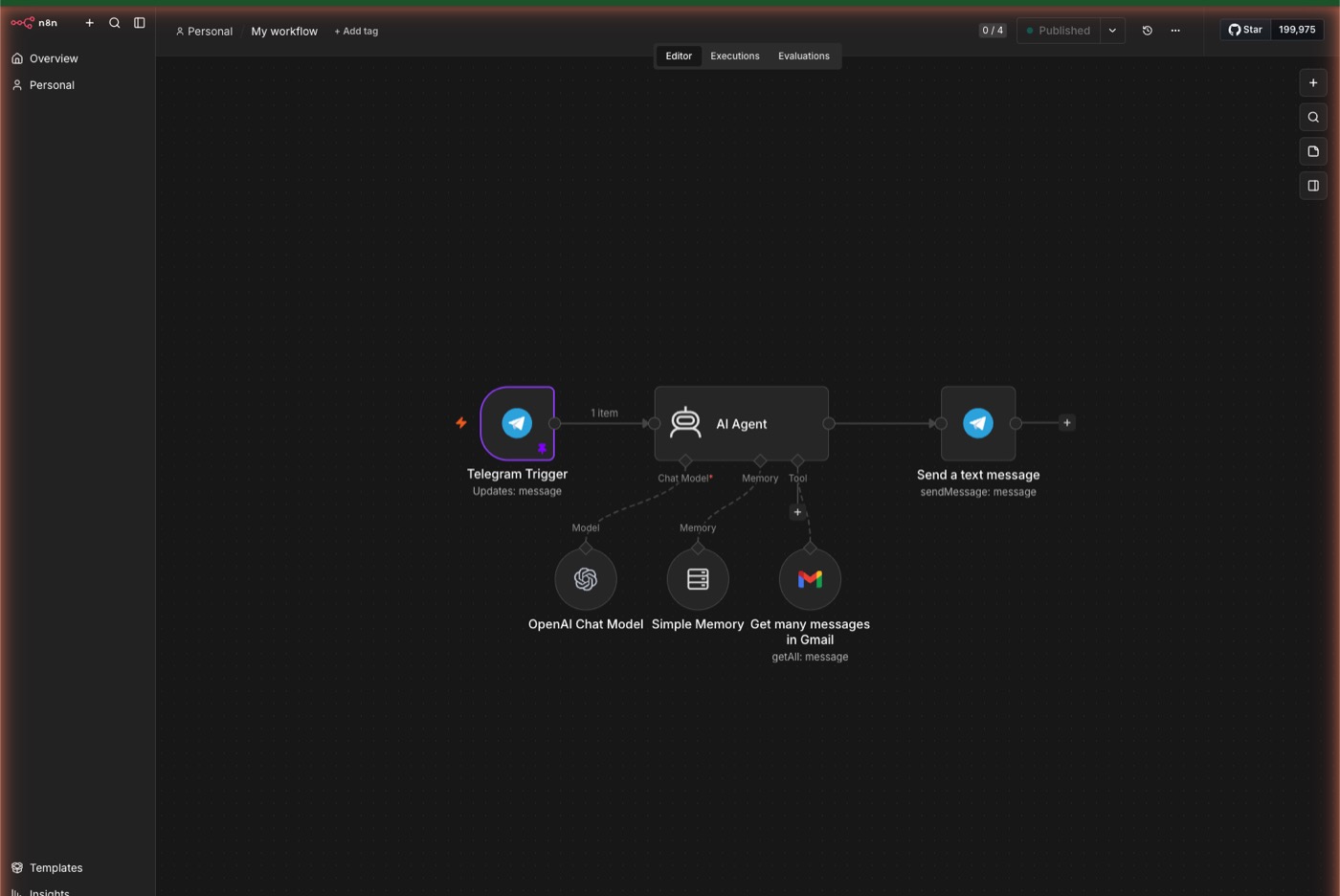The height and width of the screenshot is (896, 1340).
Task: Add a sticky note to the canvas
Action: (x=1313, y=151)
